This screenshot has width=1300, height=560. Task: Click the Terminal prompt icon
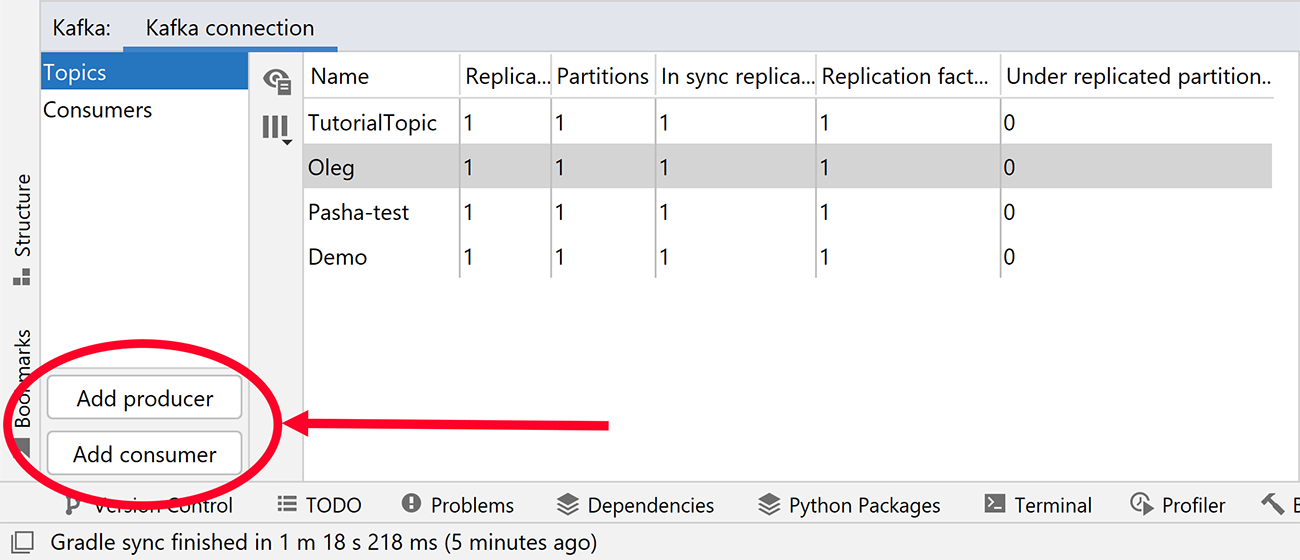(994, 504)
